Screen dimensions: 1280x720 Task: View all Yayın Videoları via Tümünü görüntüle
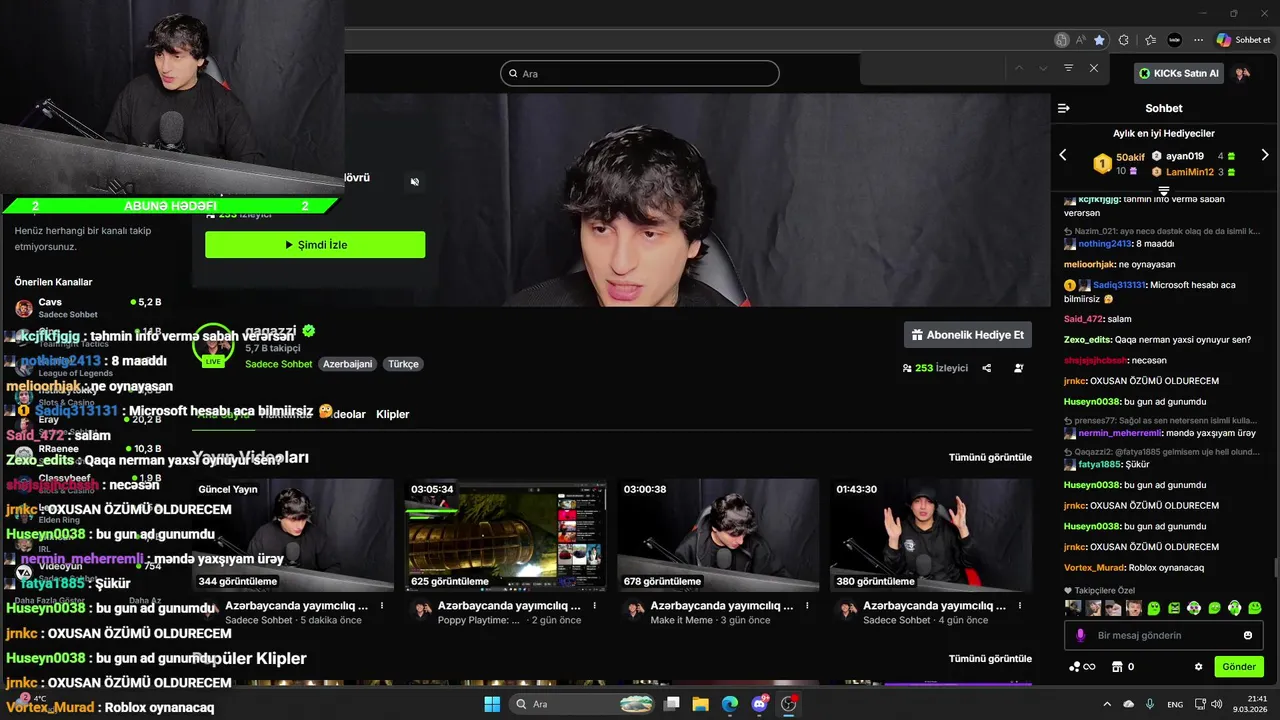click(990, 457)
